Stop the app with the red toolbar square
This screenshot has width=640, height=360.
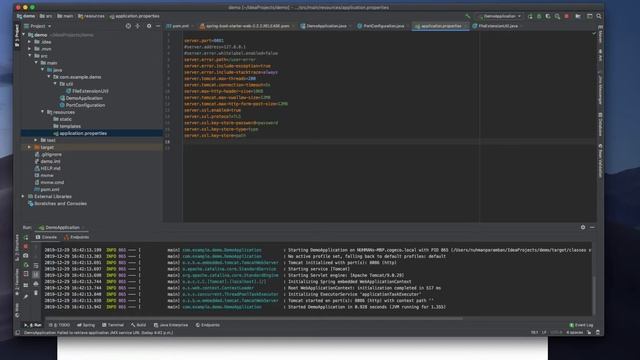point(567,16)
